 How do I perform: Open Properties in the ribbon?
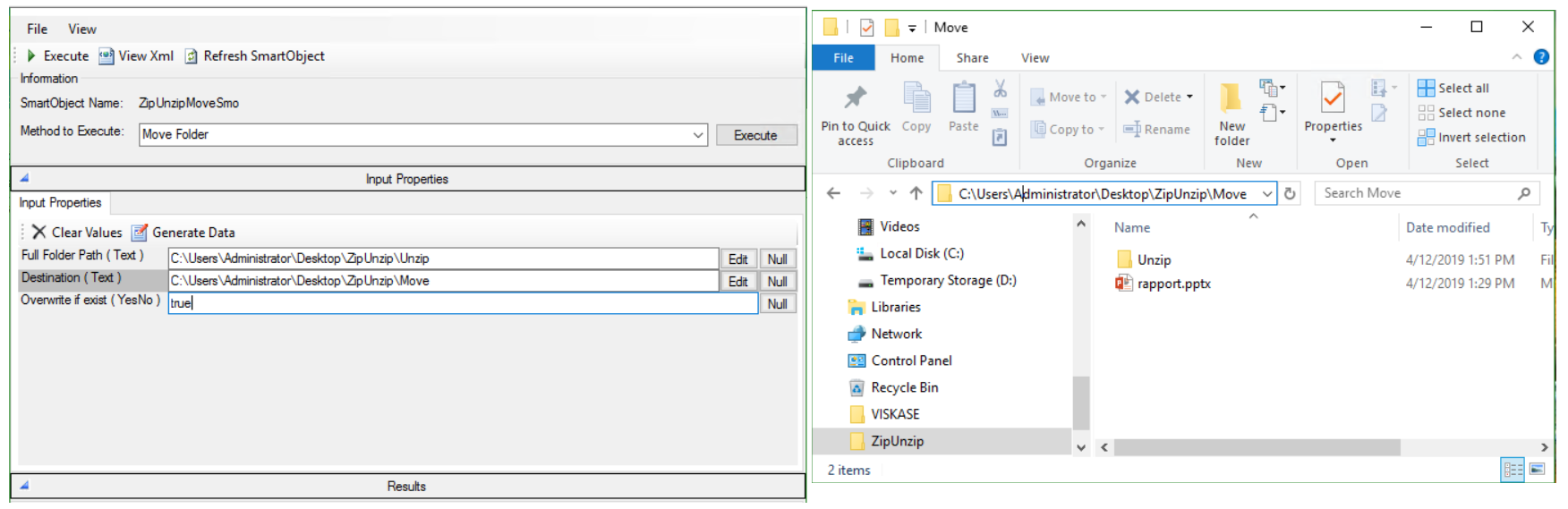point(1333,98)
